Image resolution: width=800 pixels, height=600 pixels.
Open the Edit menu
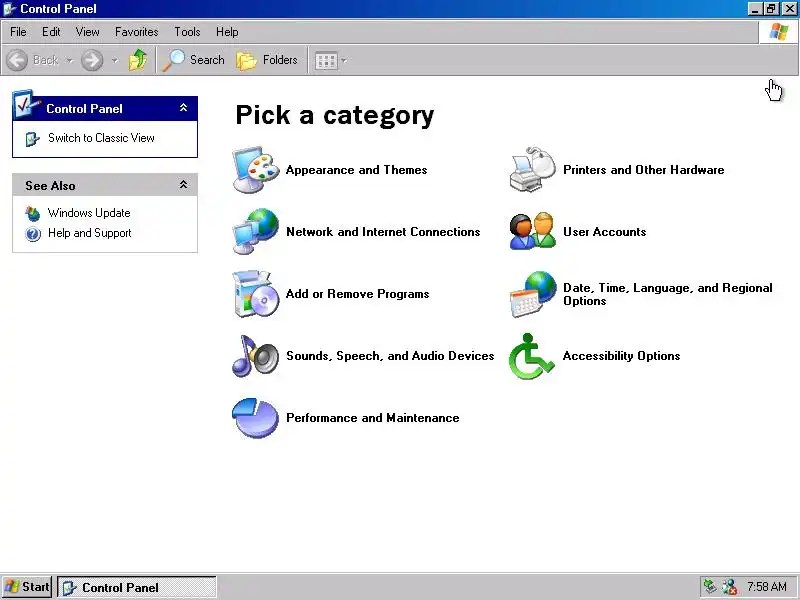click(x=51, y=32)
